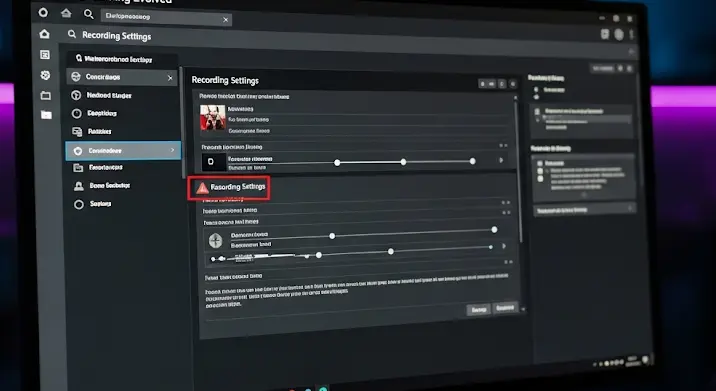The width and height of the screenshot is (716, 391).
Task: Click the first small button in the Recording Settings header
Action: (482, 84)
